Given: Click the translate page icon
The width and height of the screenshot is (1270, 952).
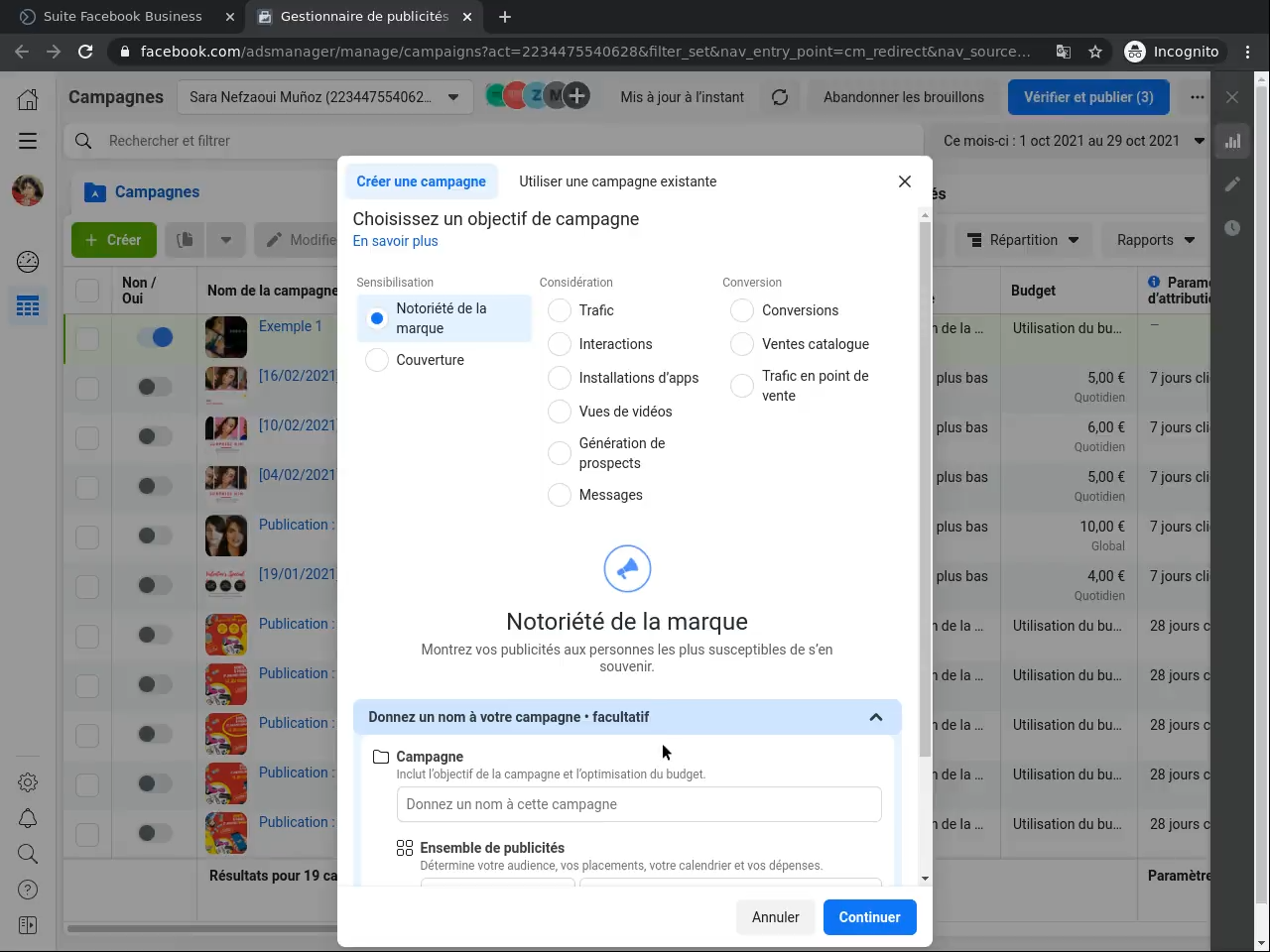Looking at the screenshot, I should tap(1063, 52).
